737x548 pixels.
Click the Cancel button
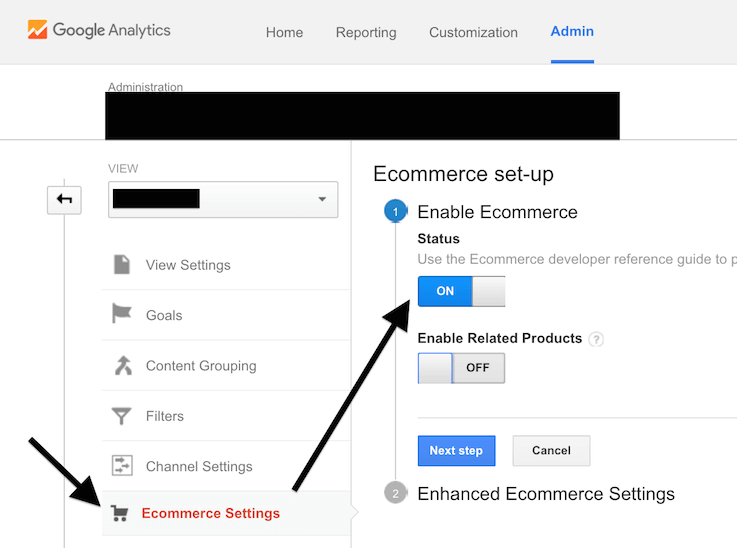coord(551,451)
